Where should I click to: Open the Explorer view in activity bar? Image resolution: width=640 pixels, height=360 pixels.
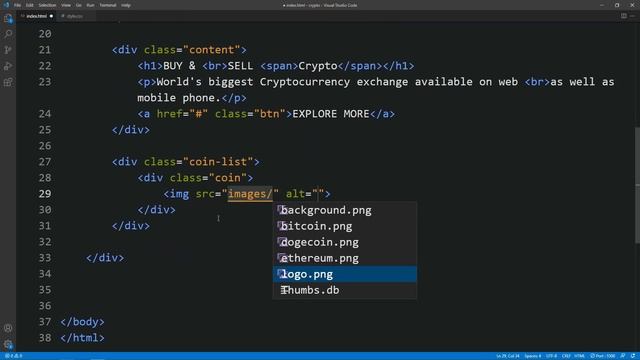[x=8, y=18]
